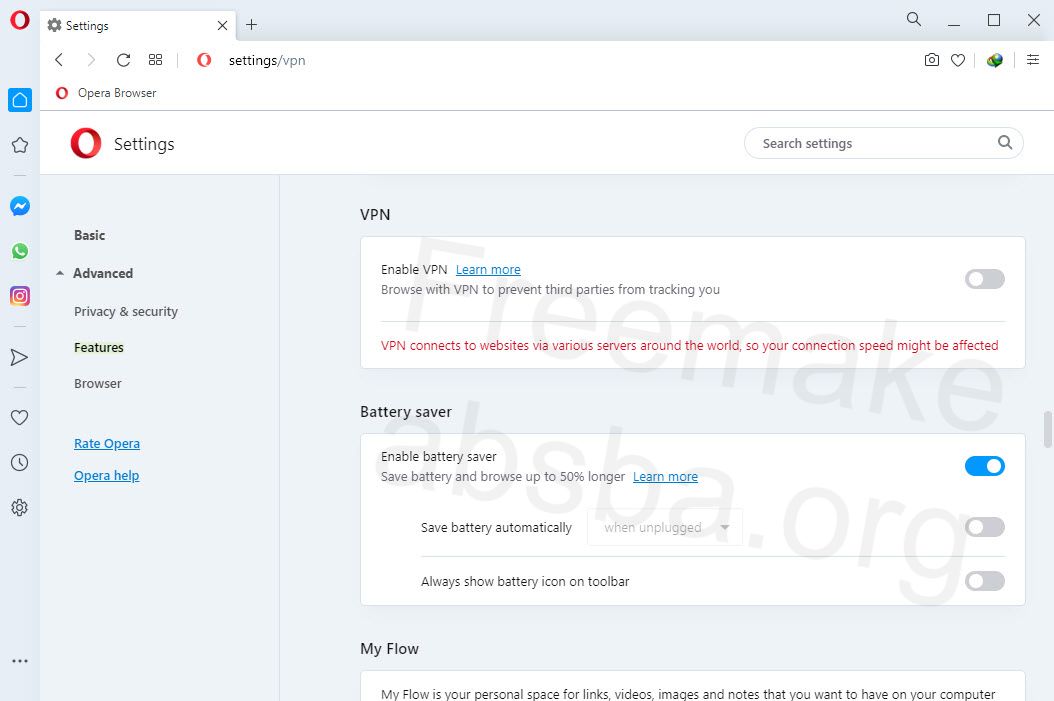1054x701 pixels.
Task: Go back to the previous page
Action: click(x=59, y=60)
